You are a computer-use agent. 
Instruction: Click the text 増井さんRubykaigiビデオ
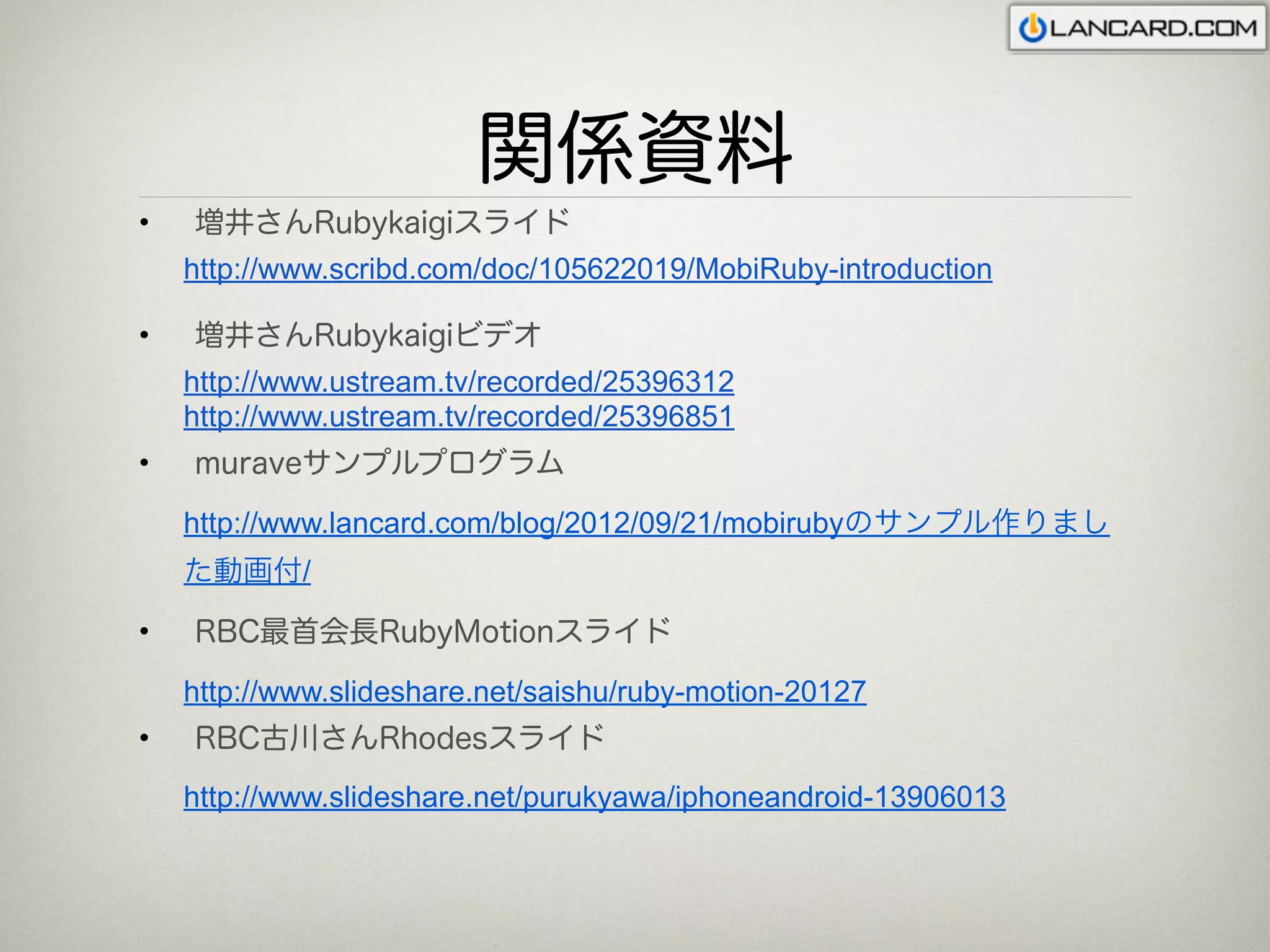tap(369, 335)
